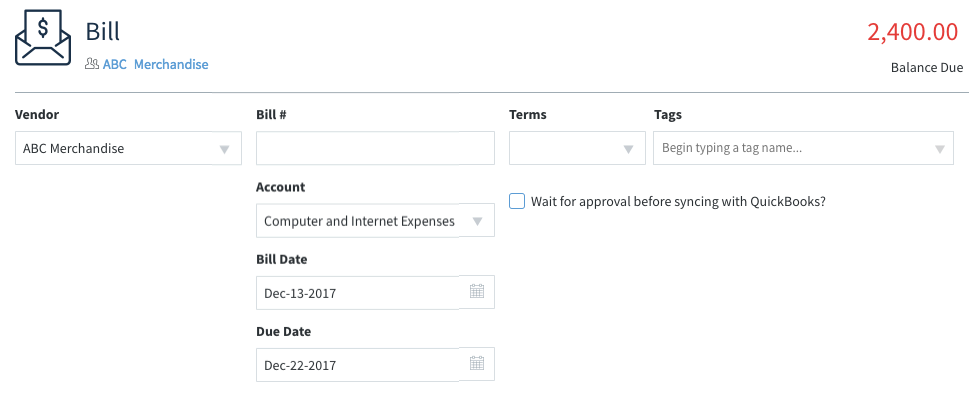977x394 pixels.
Task: Open the Due Date calendar picker icon
Action: (x=477, y=363)
